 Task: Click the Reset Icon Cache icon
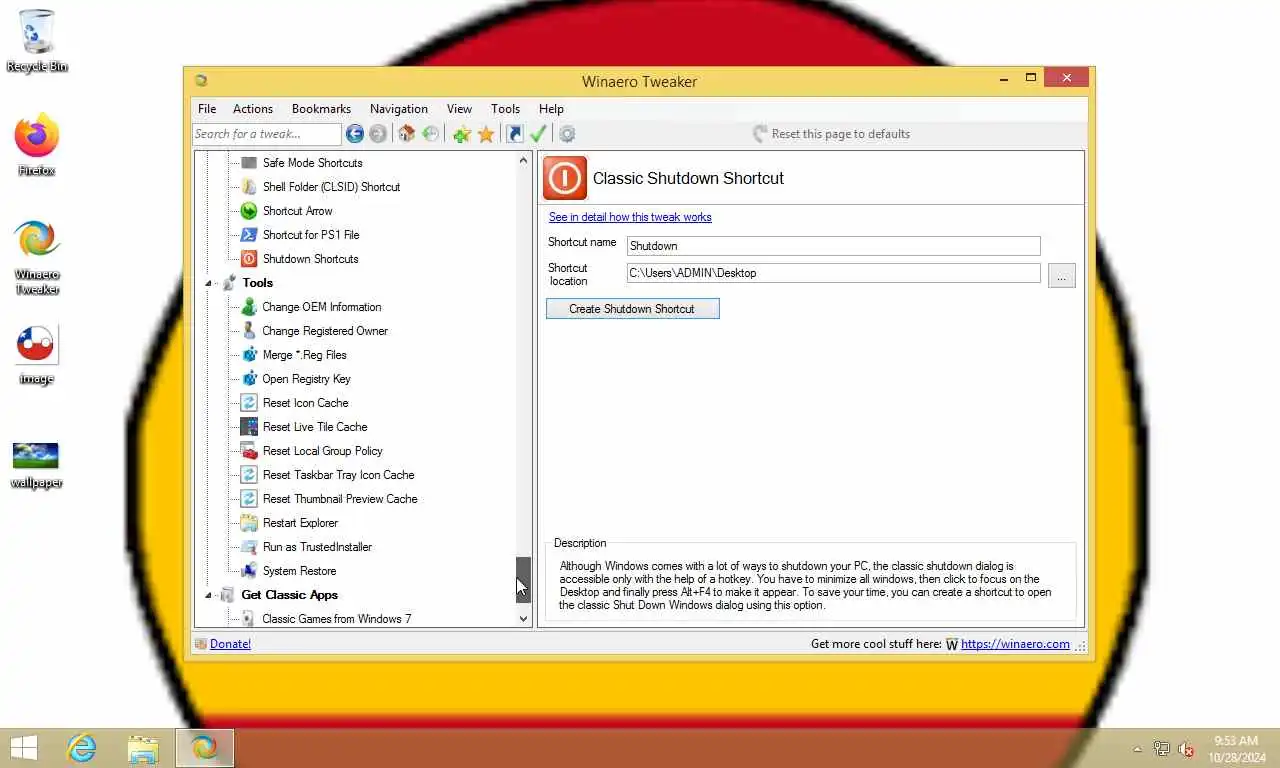(x=249, y=403)
